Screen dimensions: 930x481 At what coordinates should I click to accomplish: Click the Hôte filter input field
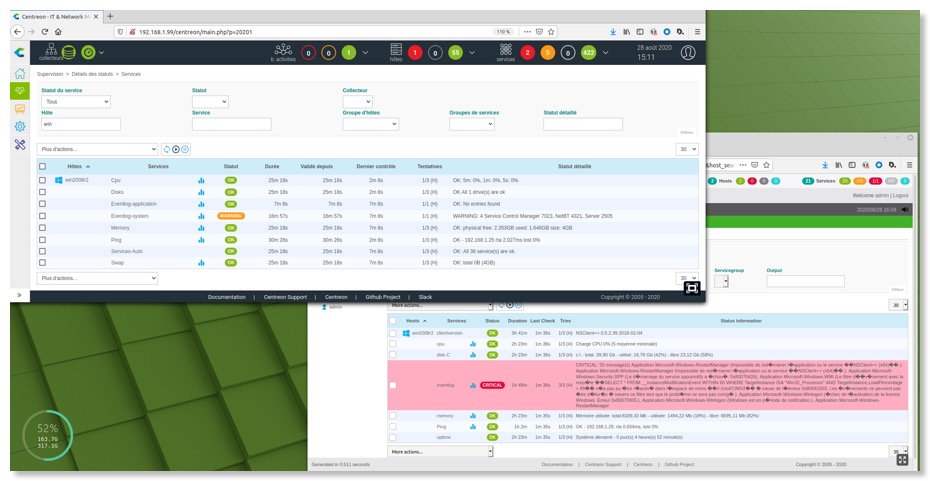coord(80,124)
